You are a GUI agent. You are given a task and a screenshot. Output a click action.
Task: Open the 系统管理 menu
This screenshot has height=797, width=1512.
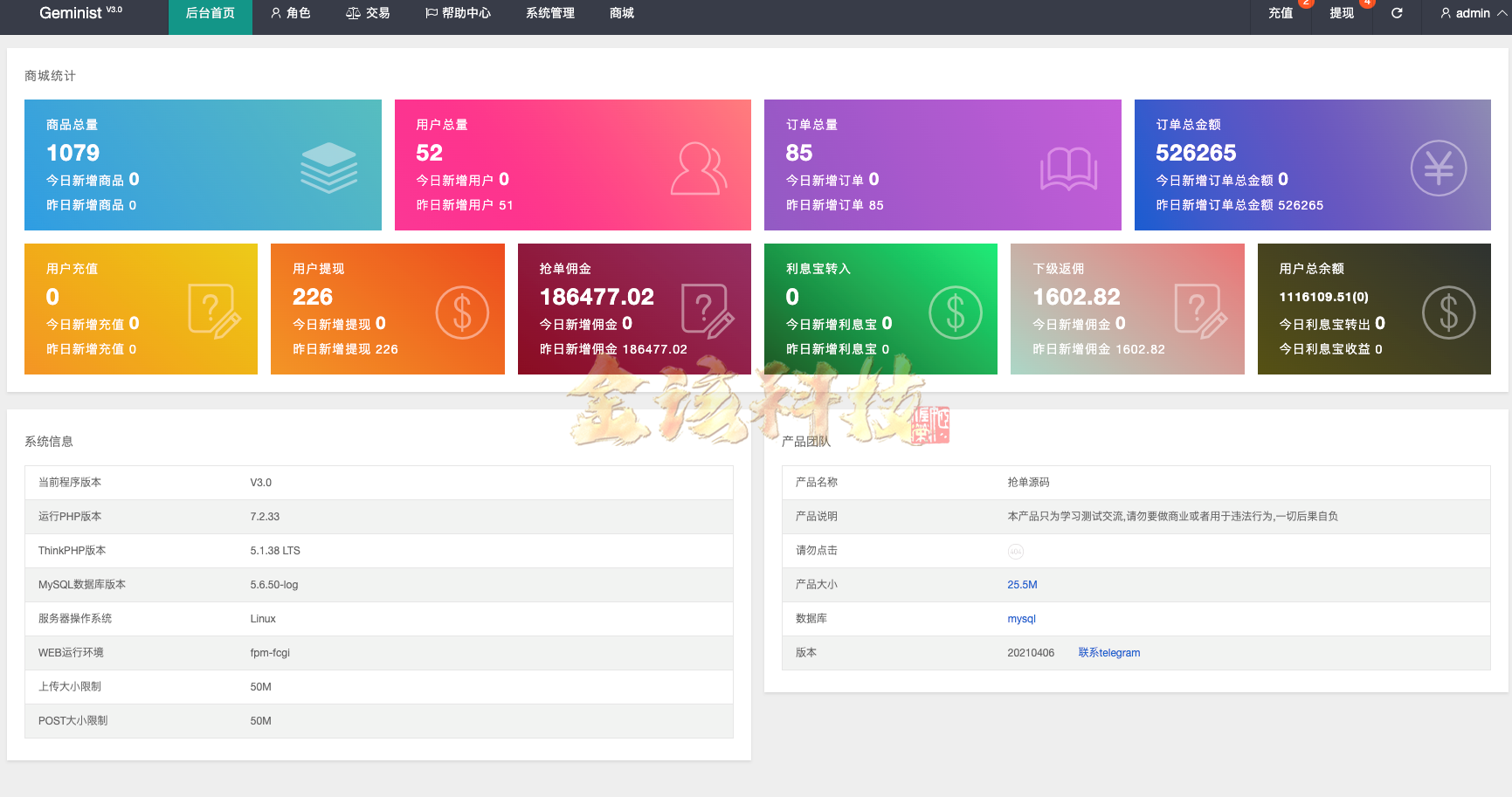pyautogui.click(x=549, y=13)
